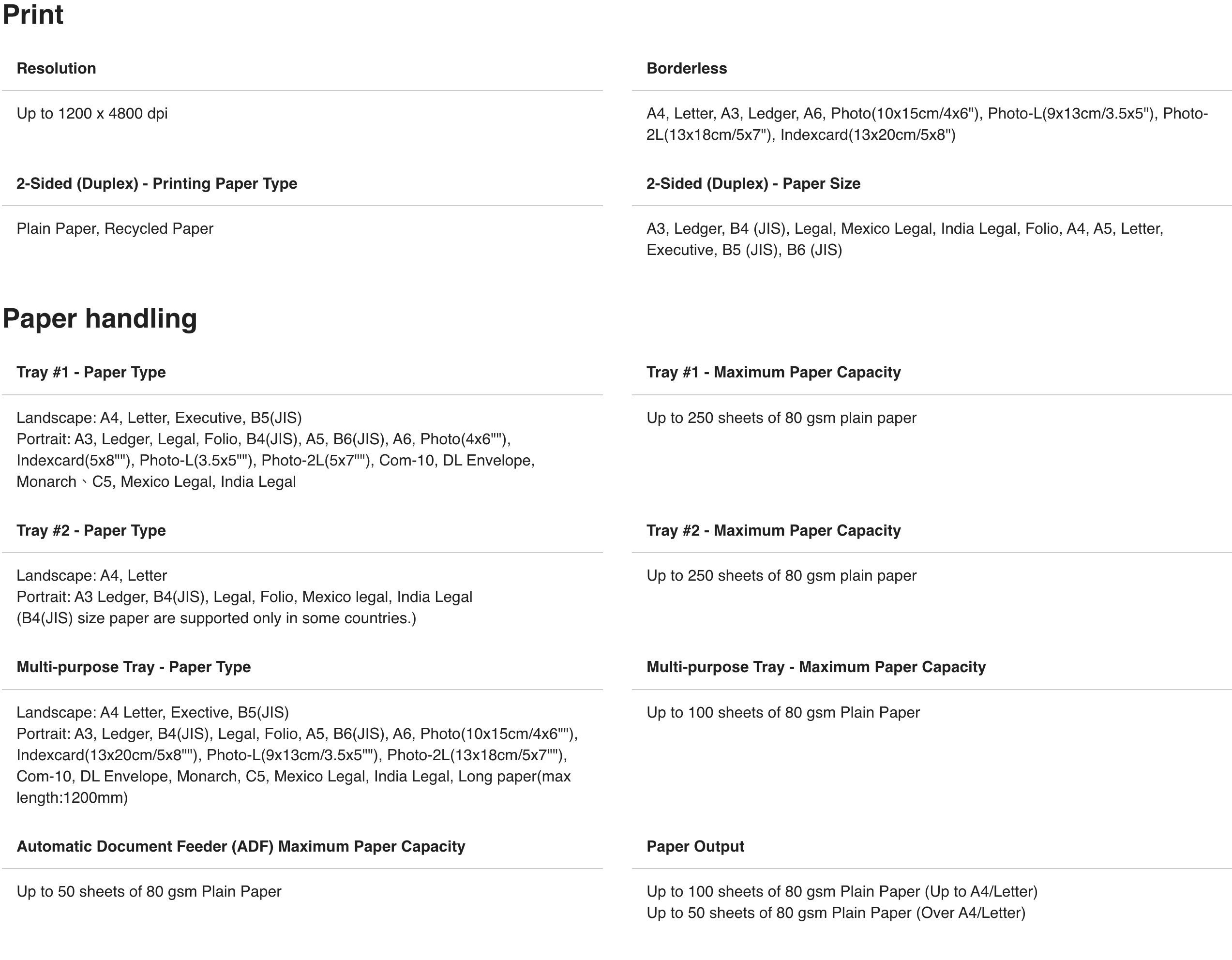Screen dimensions: 1232x960
Task: Click the Borderless spec label
Action: 687,68
